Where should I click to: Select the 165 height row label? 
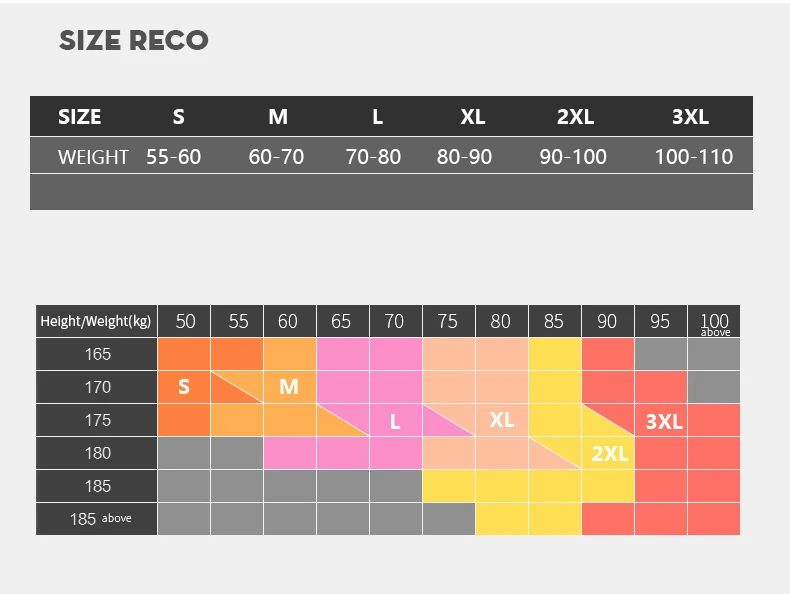pos(98,354)
